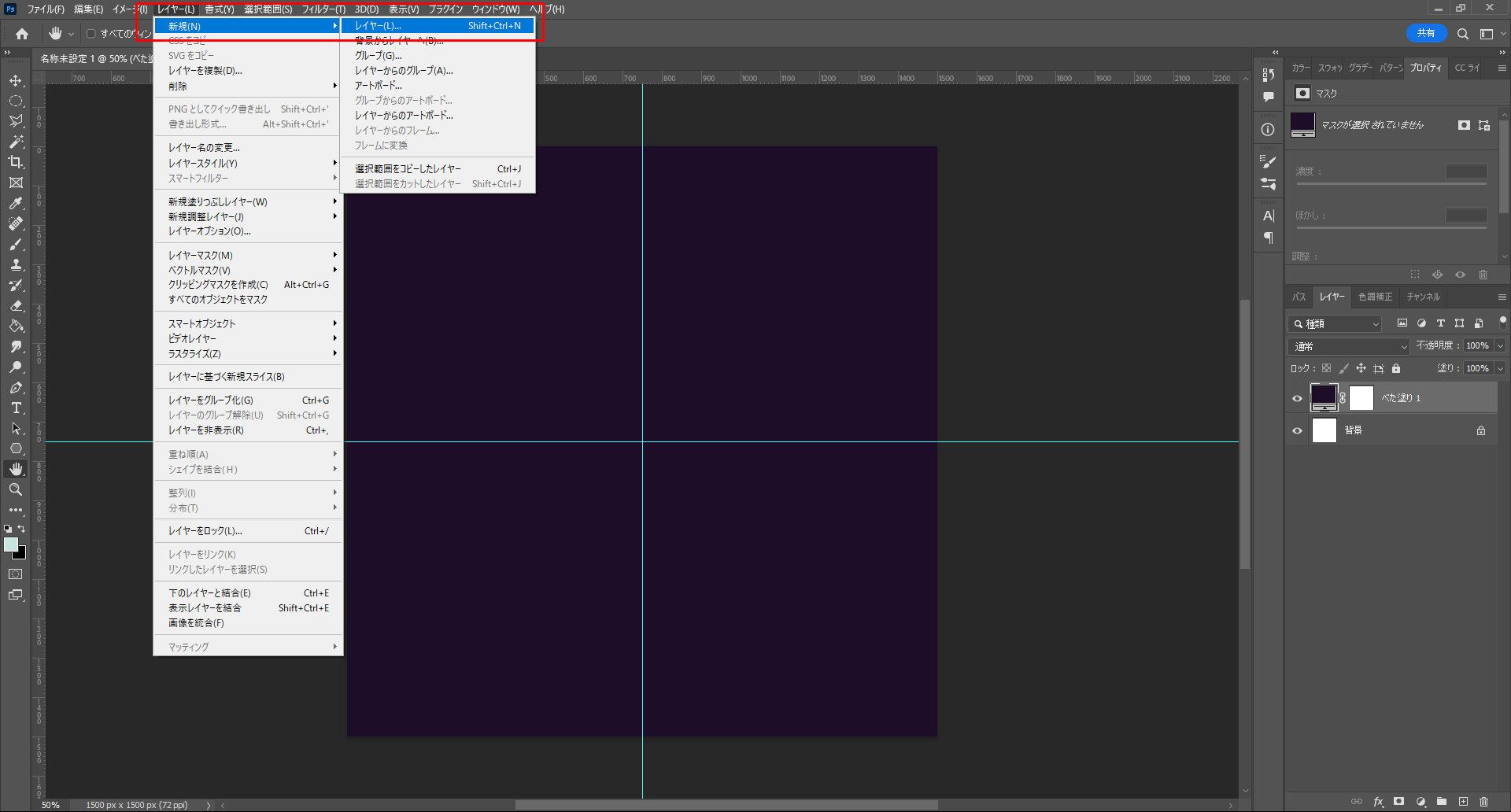Toggle the すべてのウィンドウ checkbox in options bar
This screenshot has width=1511, height=812.
pyautogui.click(x=91, y=34)
